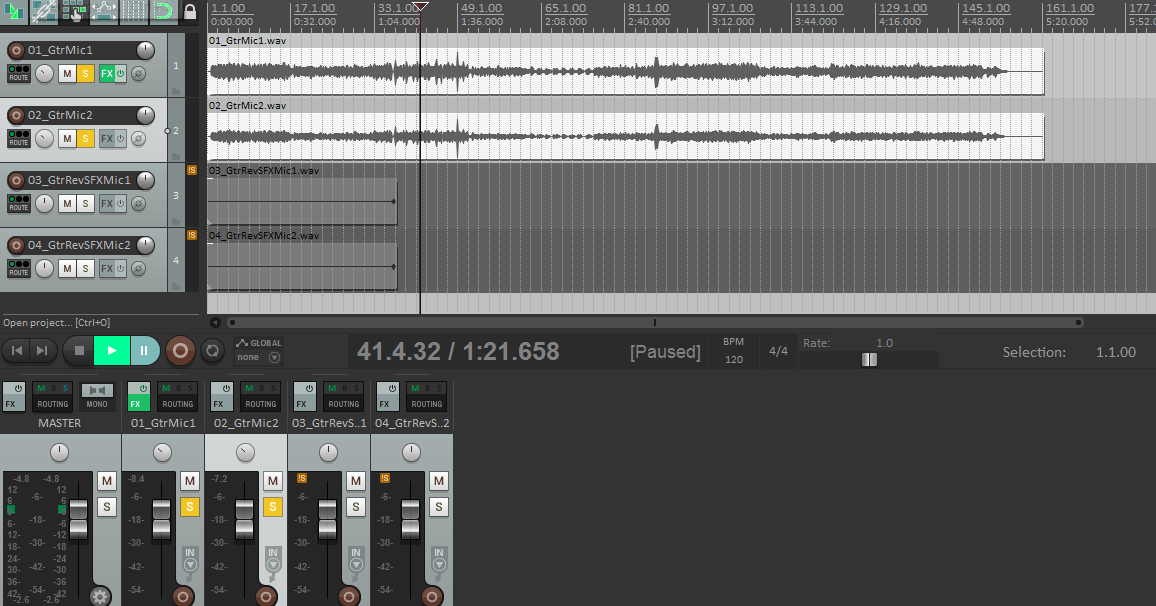1156x606 pixels.
Task: Click the ROUTE button on 04_GtrRevSFXMic2
Action: click(x=17, y=268)
